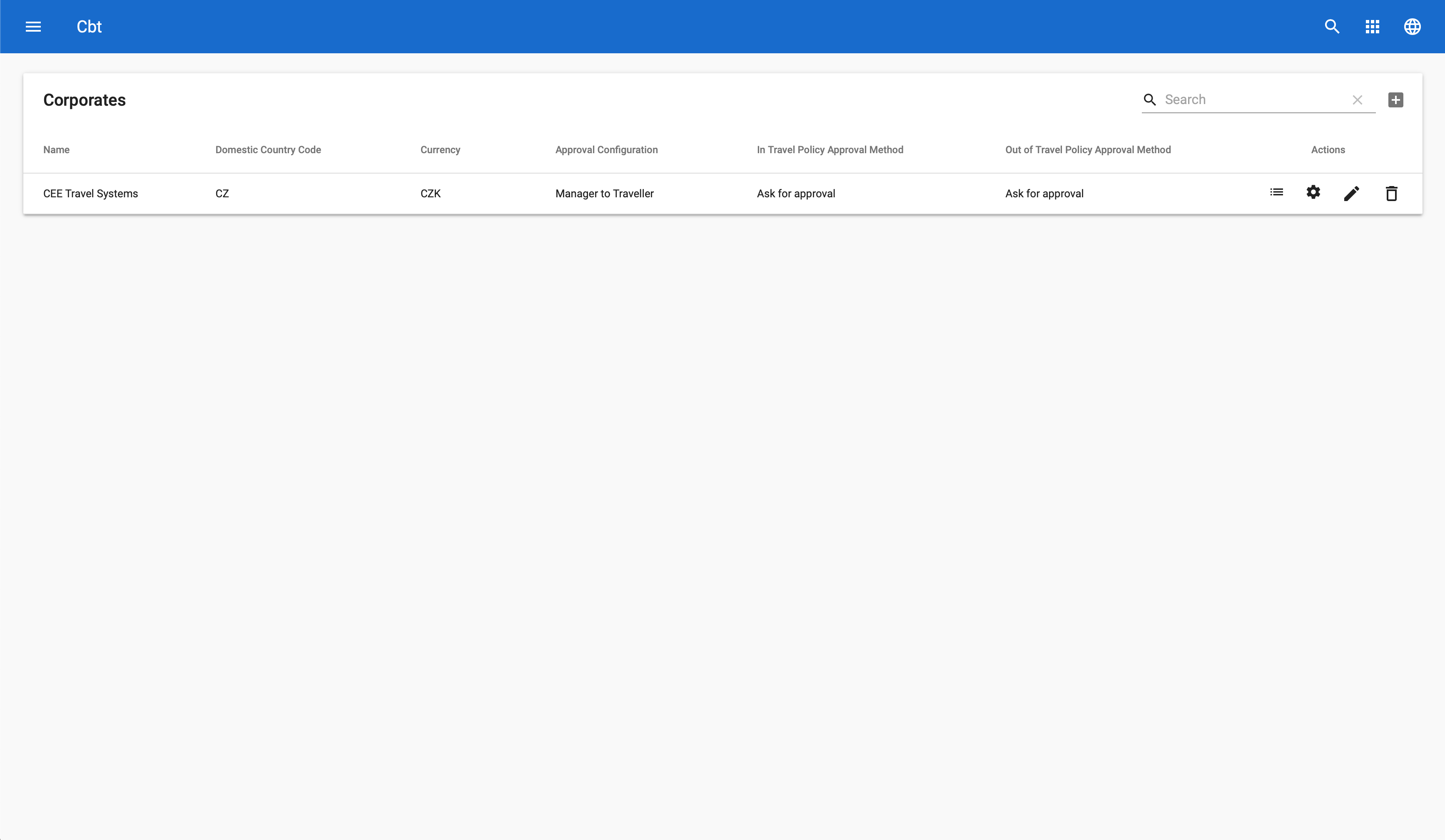Image resolution: width=1445 pixels, height=840 pixels.
Task: Open the apps grid icon
Action: (x=1372, y=26)
